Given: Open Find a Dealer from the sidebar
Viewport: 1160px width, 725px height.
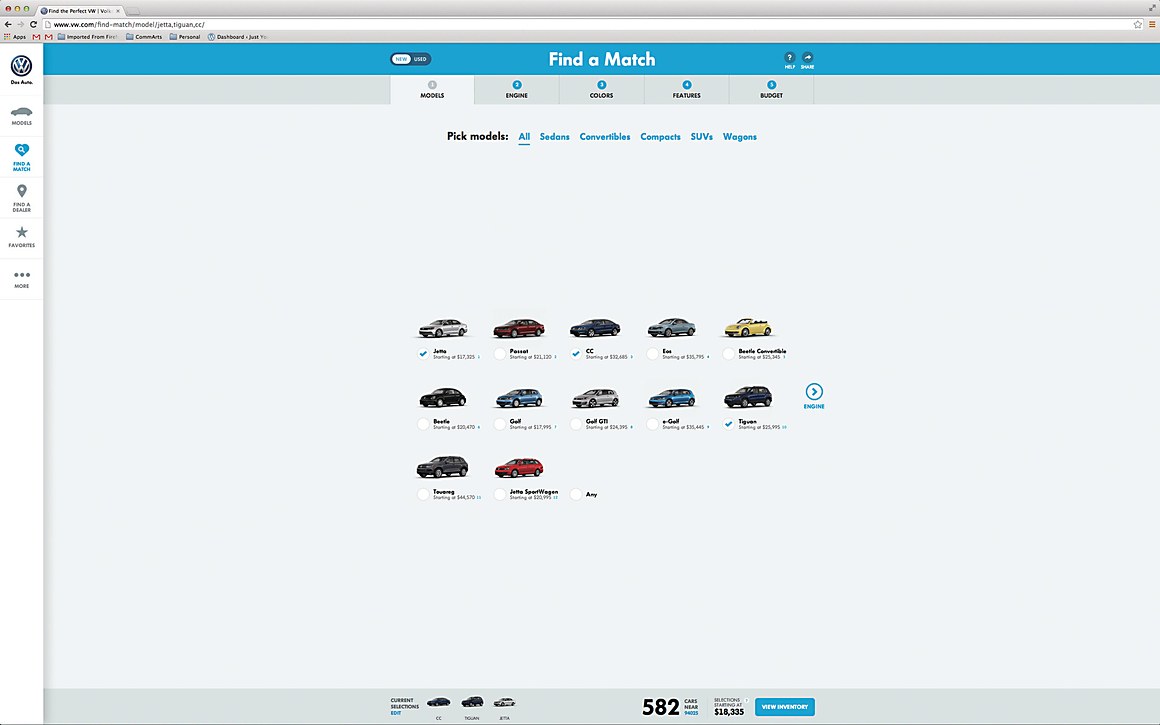Looking at the screenshot, I should (21, 198).
